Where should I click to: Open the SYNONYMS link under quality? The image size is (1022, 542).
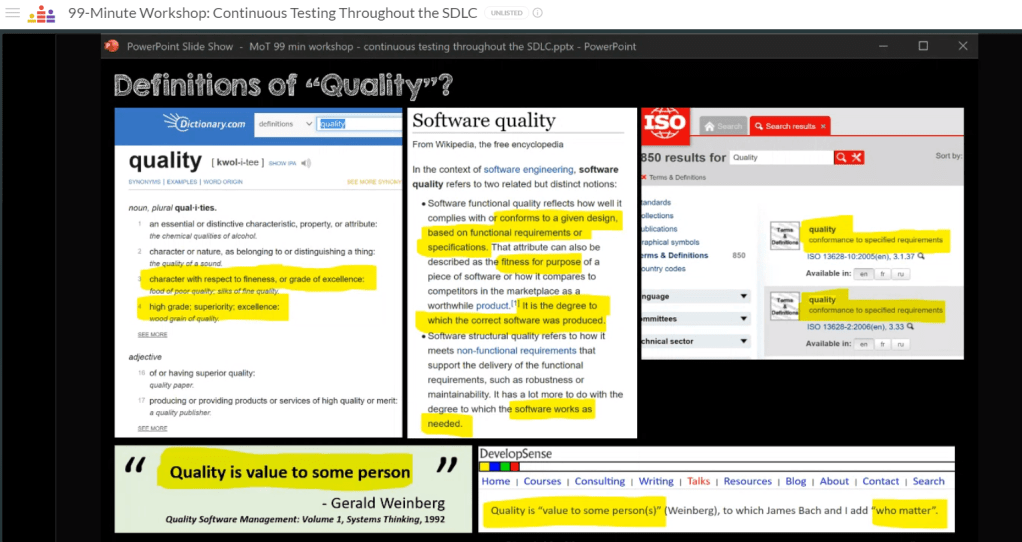click(x=145, y=182)
